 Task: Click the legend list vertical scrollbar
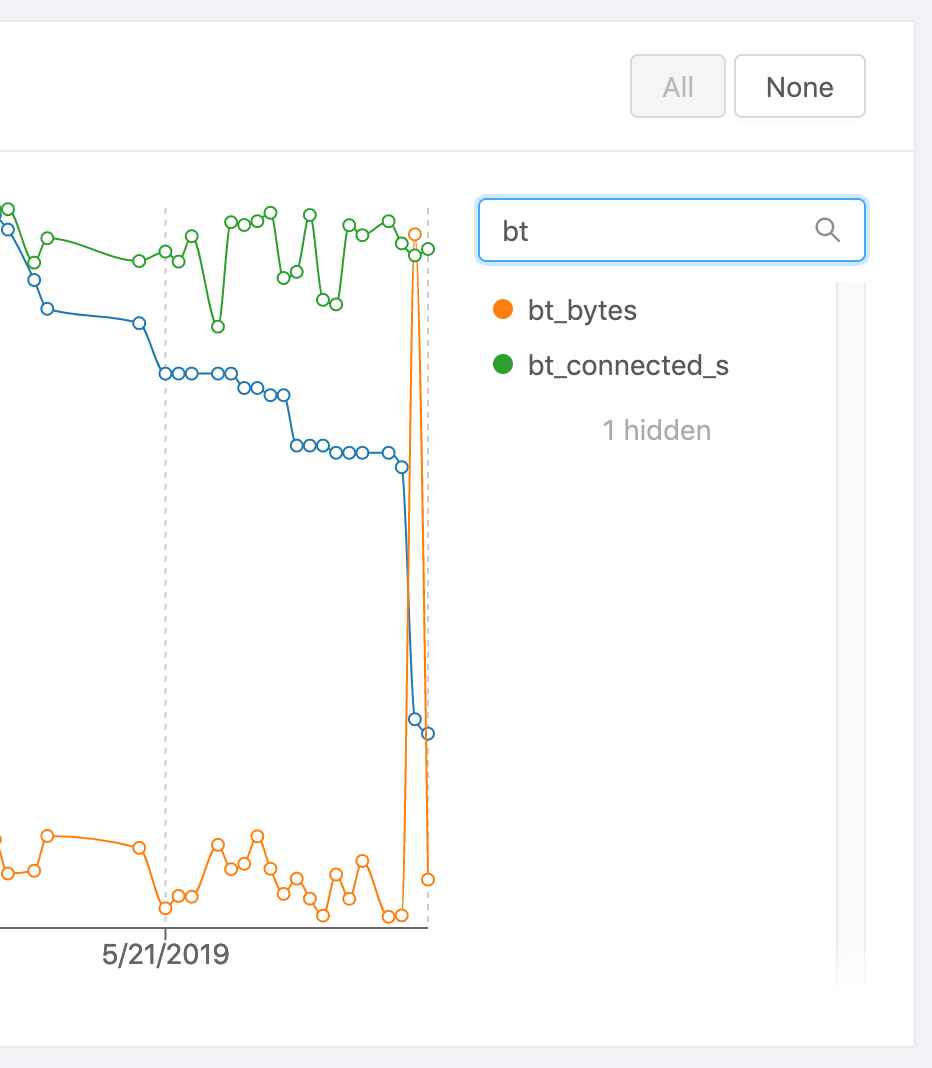point(850,600)
